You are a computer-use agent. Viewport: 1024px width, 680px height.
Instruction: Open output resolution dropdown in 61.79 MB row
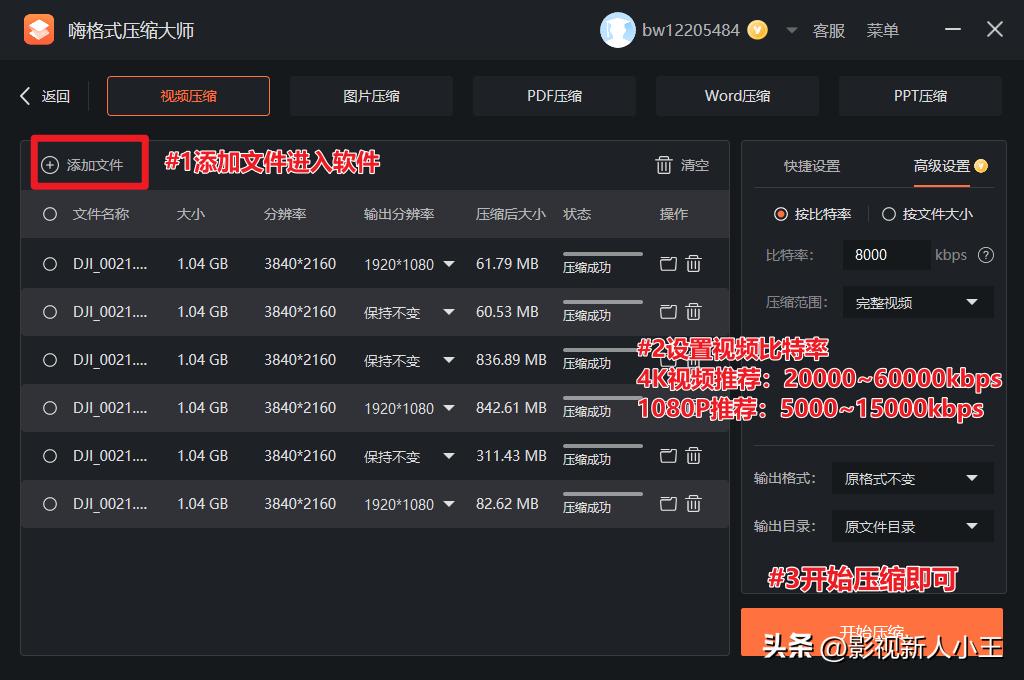tap(449, 264)
